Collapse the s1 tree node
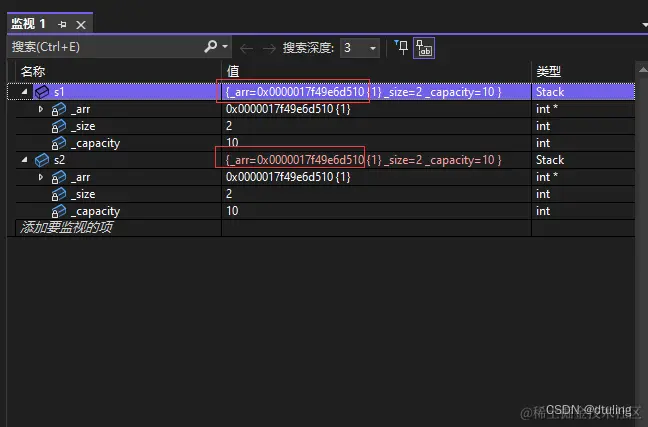This screenshot has width=648, height=427. (x=24, y=91)
